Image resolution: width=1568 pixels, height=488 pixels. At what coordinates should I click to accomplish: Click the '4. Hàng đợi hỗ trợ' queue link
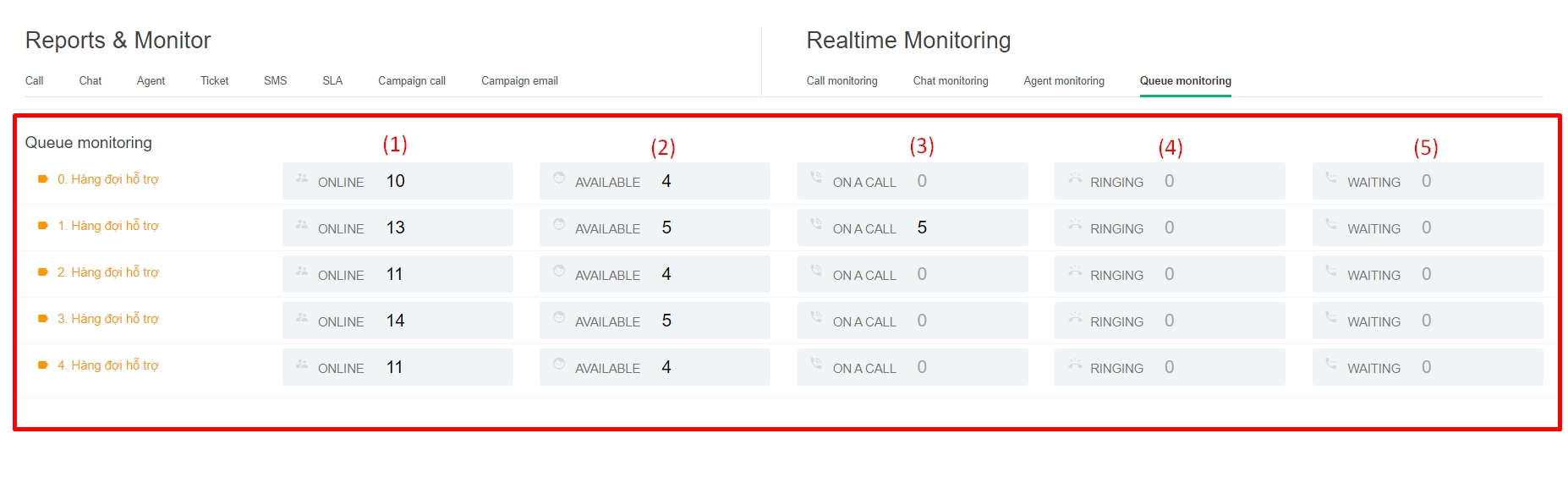[x=107, y=365]
